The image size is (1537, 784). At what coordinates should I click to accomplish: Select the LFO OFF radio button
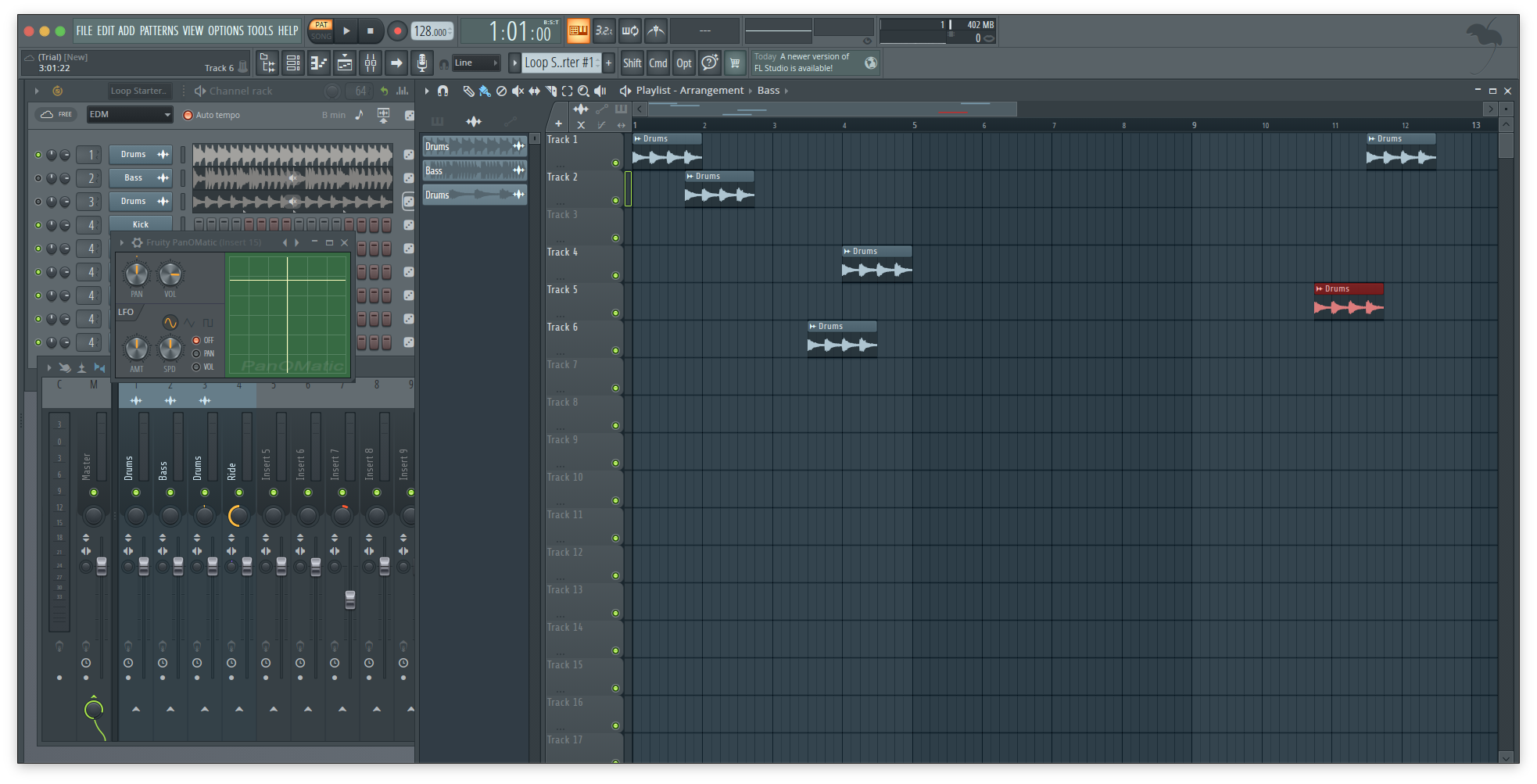[196, 341]
